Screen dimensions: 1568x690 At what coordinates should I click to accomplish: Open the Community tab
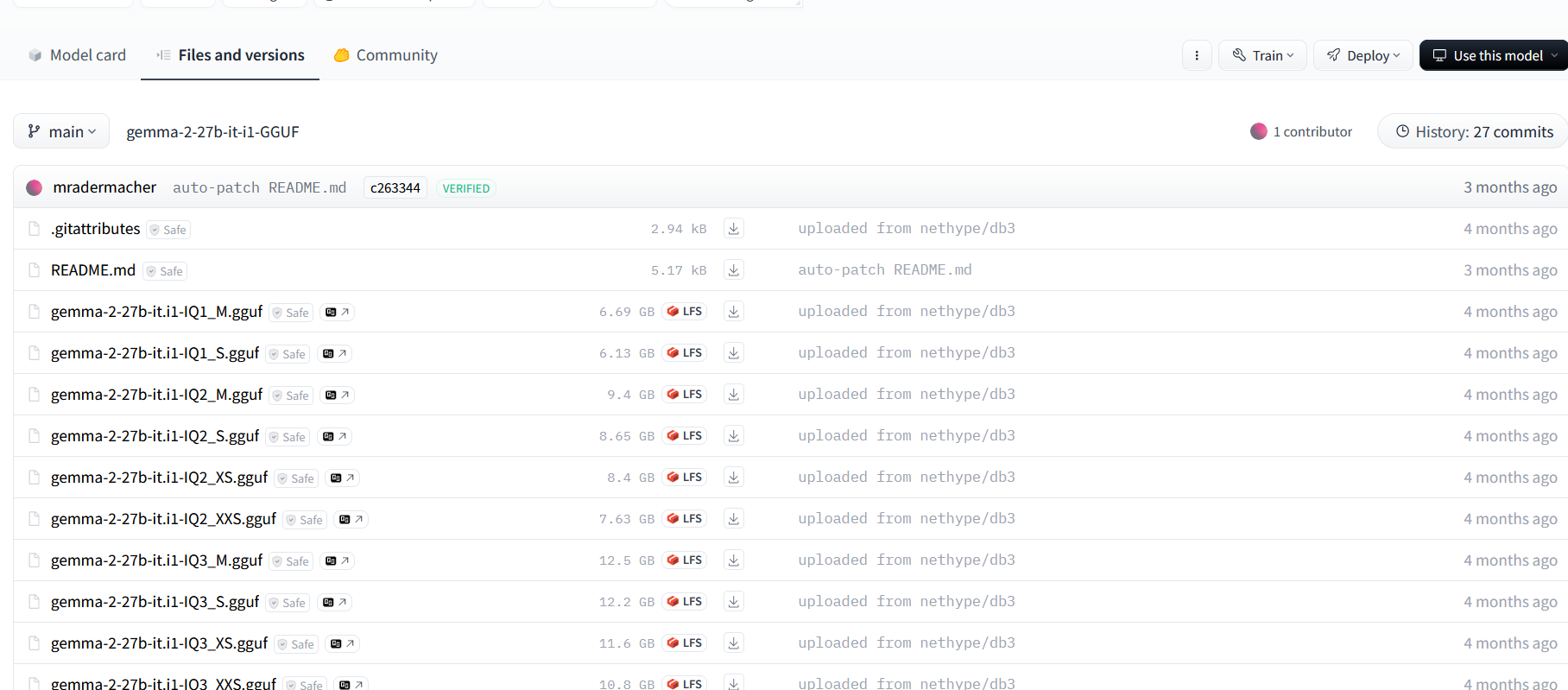tap(386, 55)
